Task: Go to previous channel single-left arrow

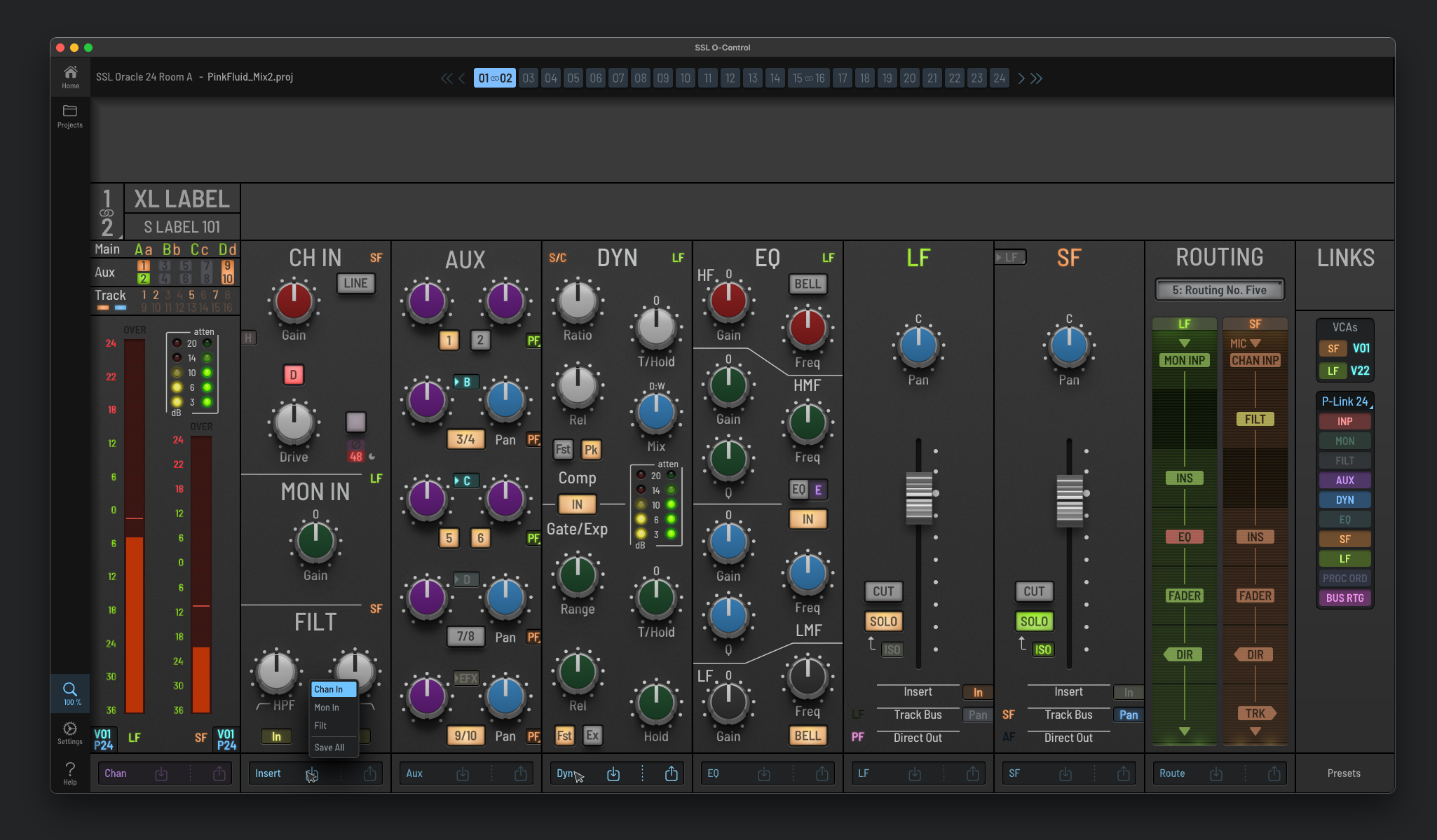Action: (x=461, y=78)
